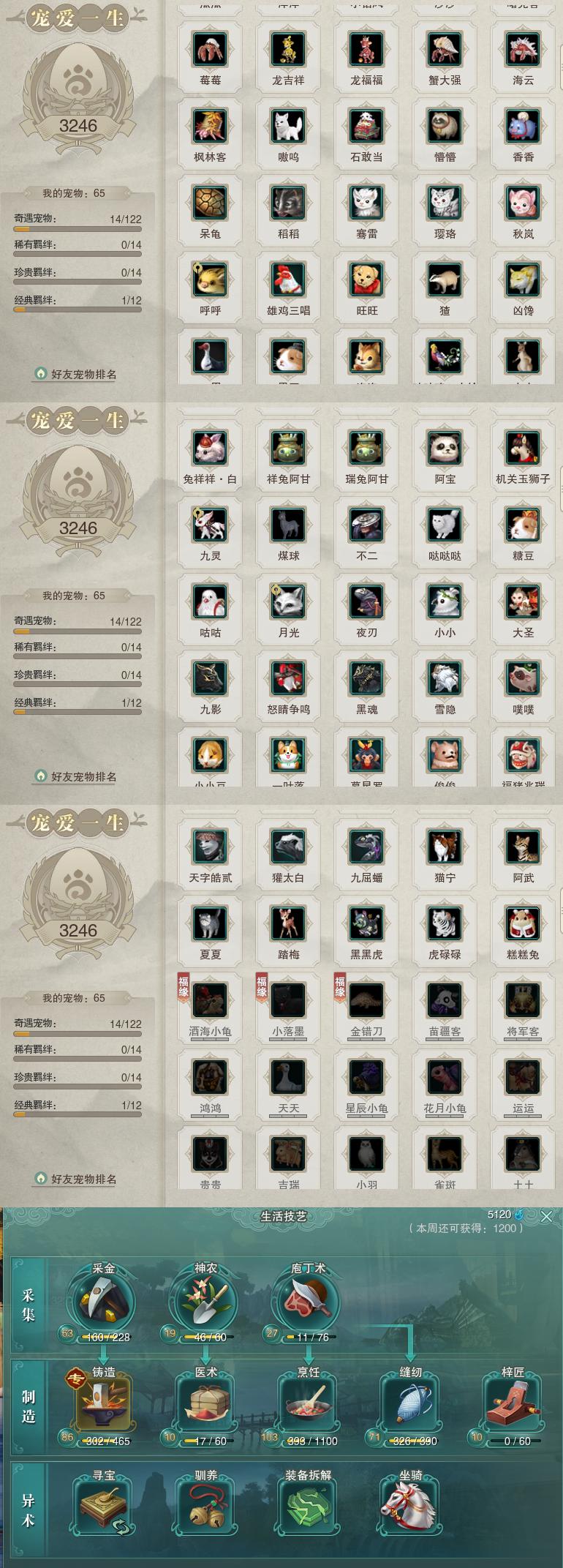Select the 龙吉祥 pet icon
The width and height of the screenshot is (563, 1568).
[x=288, y=49]
